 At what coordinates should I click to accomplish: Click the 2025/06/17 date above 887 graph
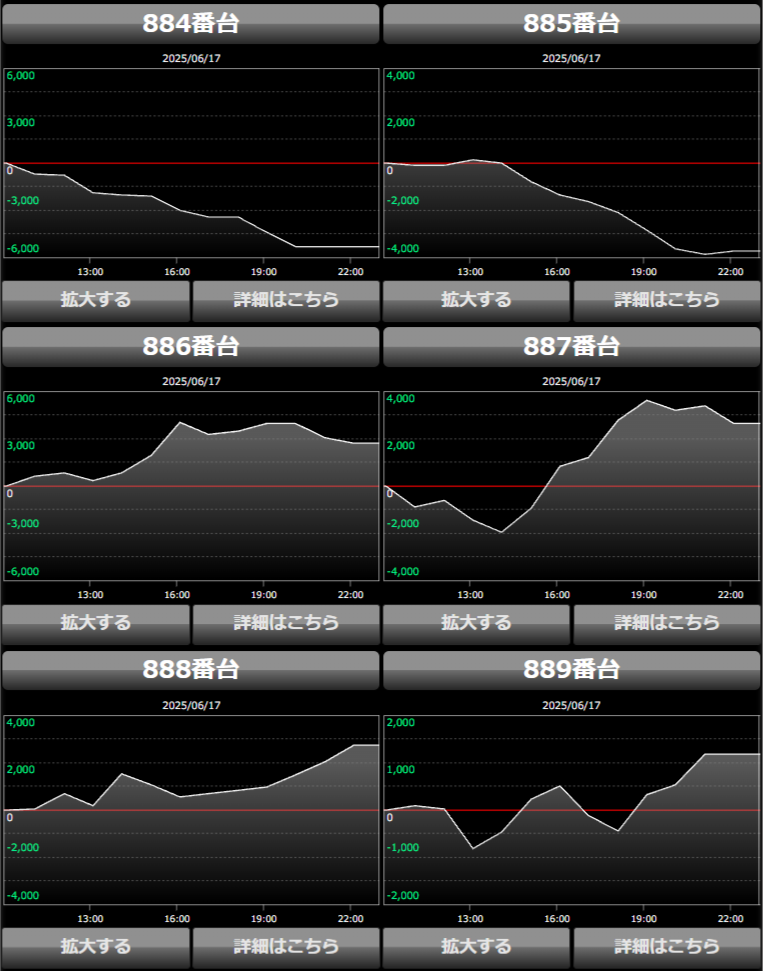tap(572, 381)
